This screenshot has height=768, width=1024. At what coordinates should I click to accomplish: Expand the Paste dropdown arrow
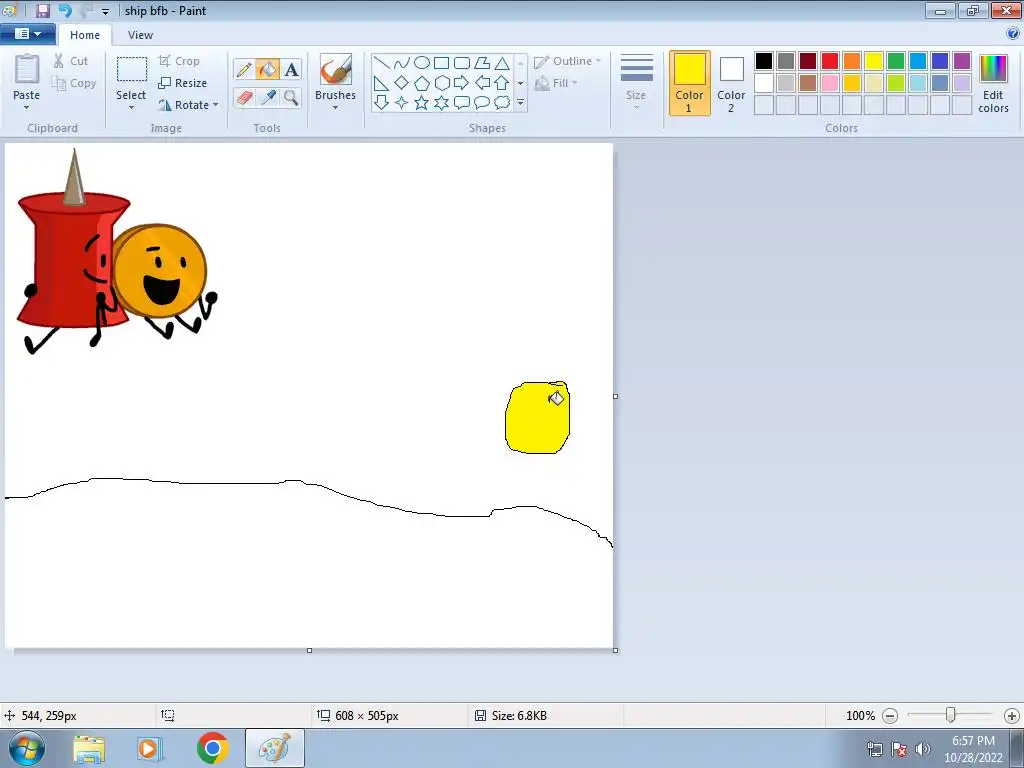[27, 108]
